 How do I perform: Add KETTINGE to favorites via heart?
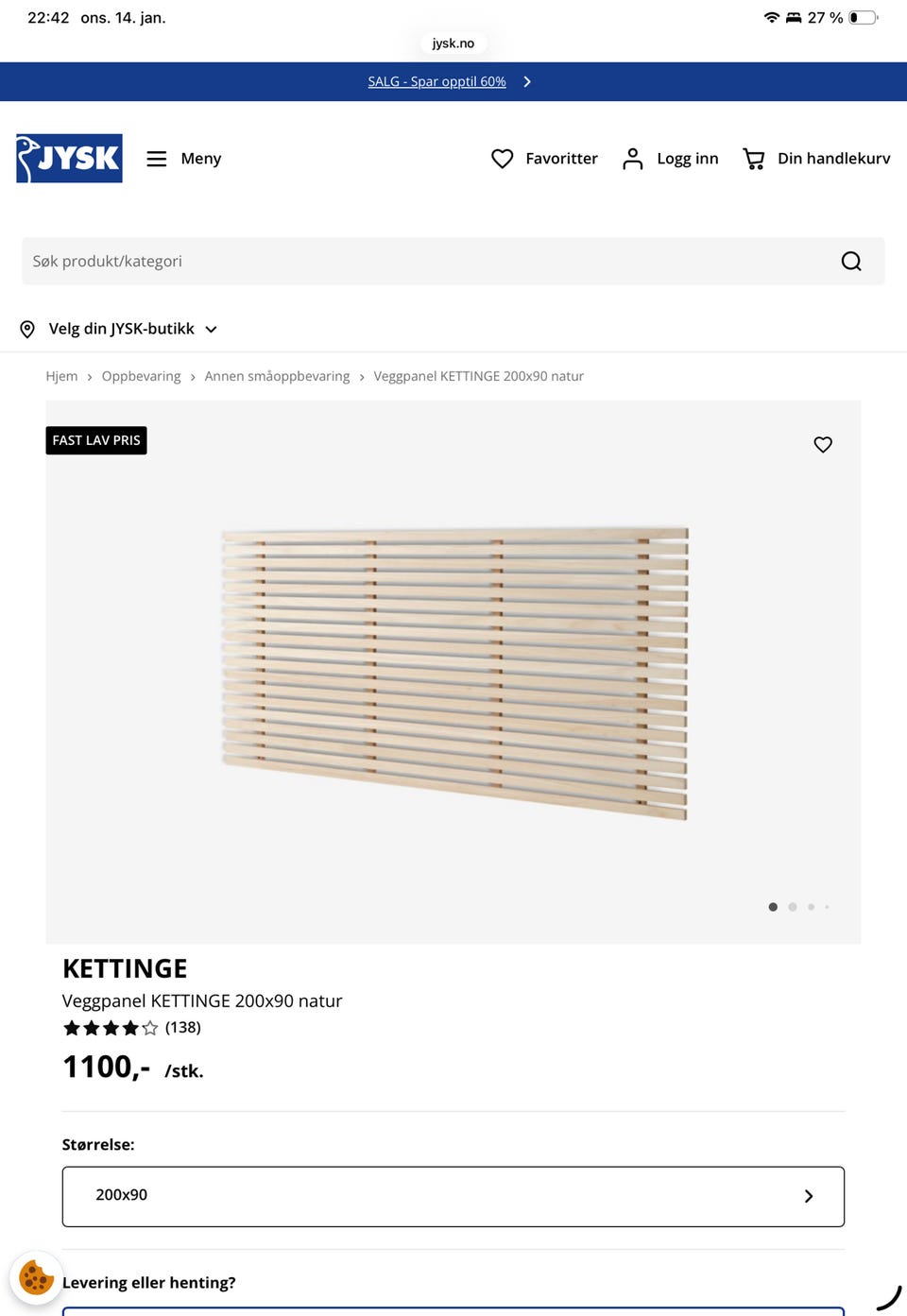(823, 444)
